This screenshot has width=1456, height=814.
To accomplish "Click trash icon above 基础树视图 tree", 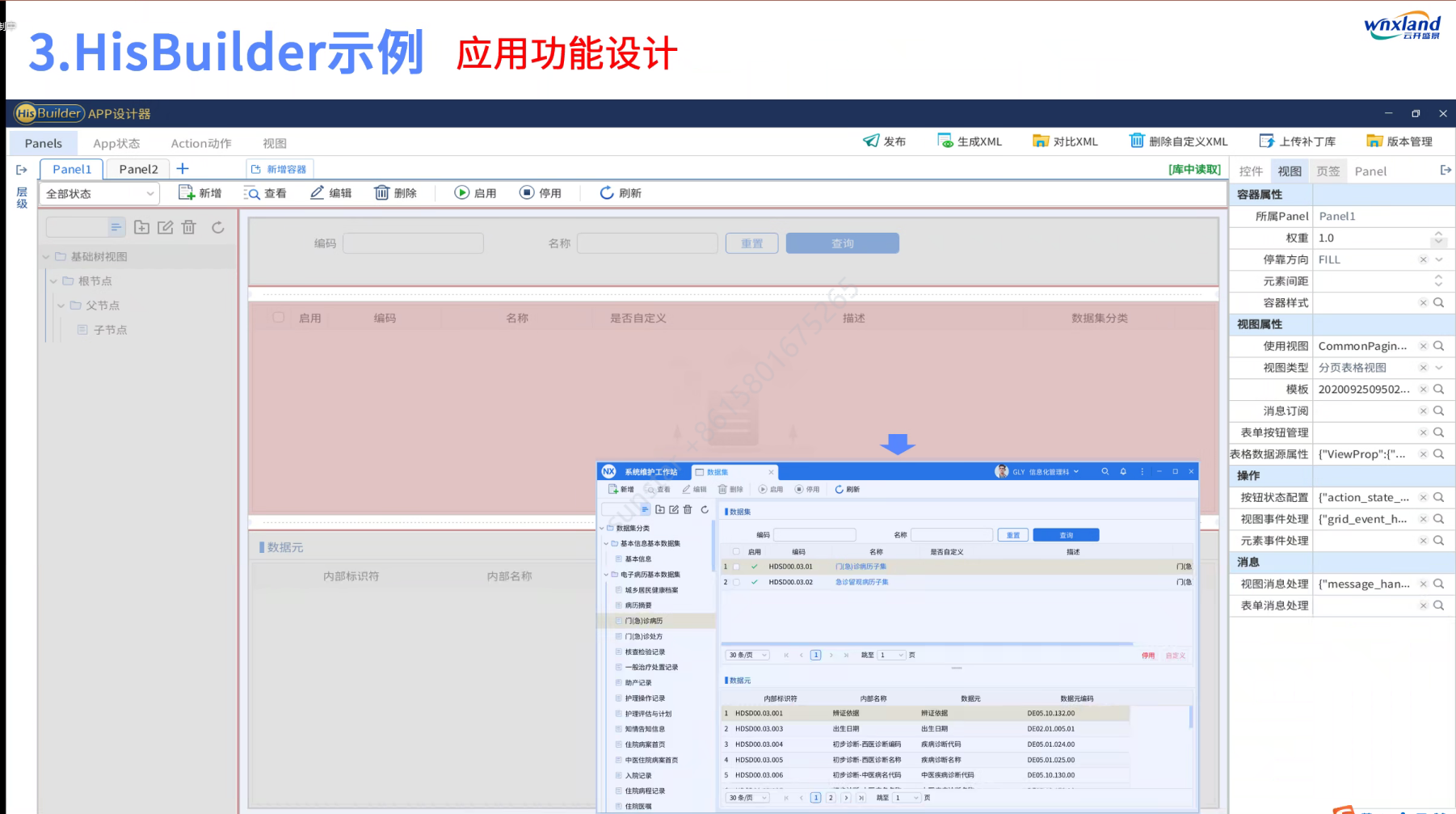I will (188, 227).
